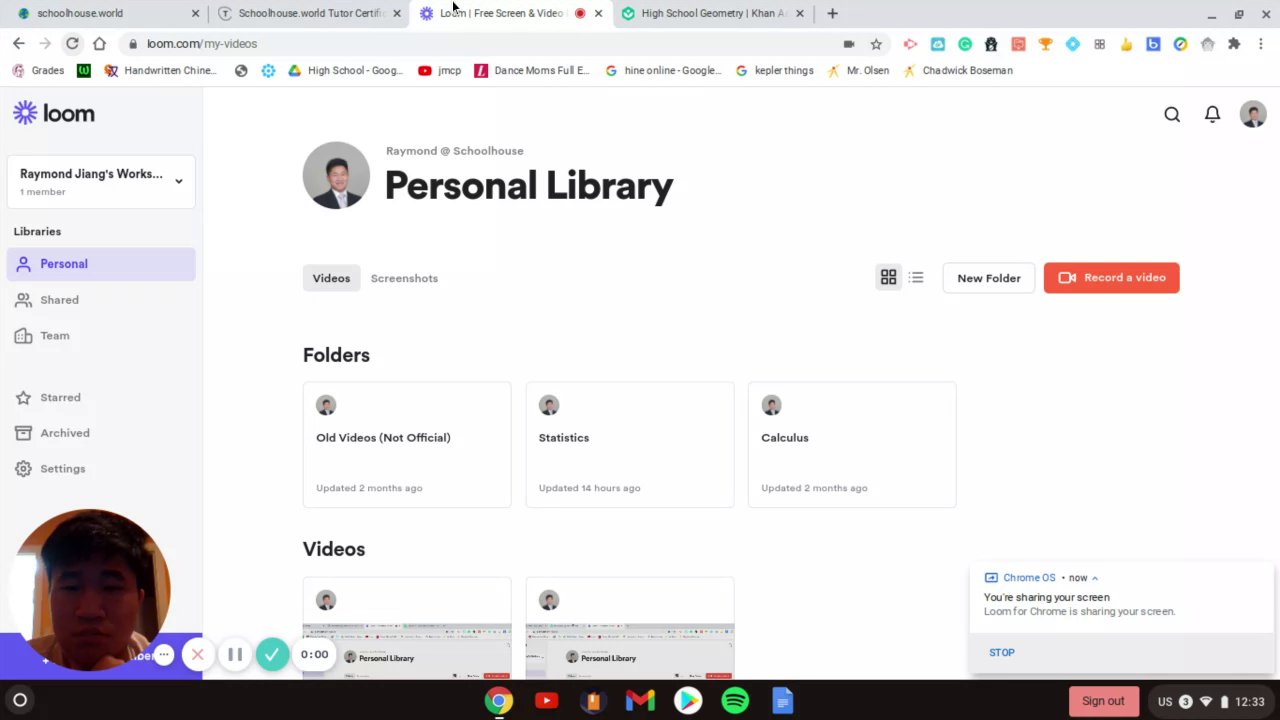Reload the current page

72,44
